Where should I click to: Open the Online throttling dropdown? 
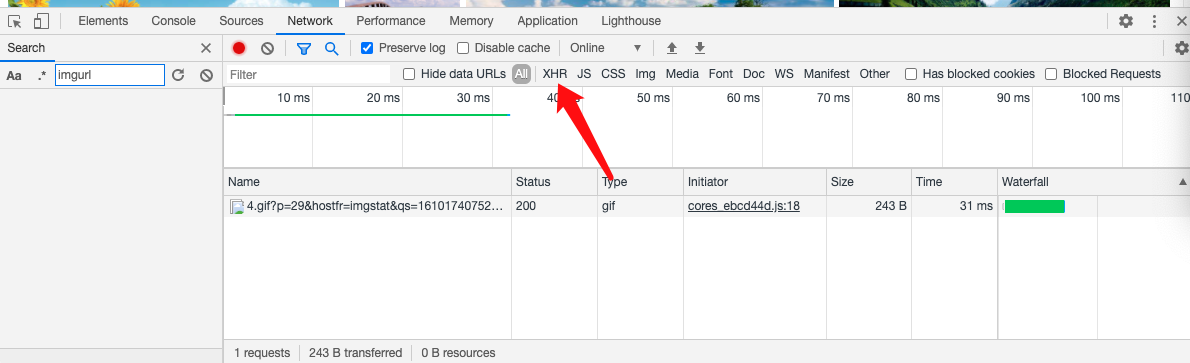click(605, 48)
